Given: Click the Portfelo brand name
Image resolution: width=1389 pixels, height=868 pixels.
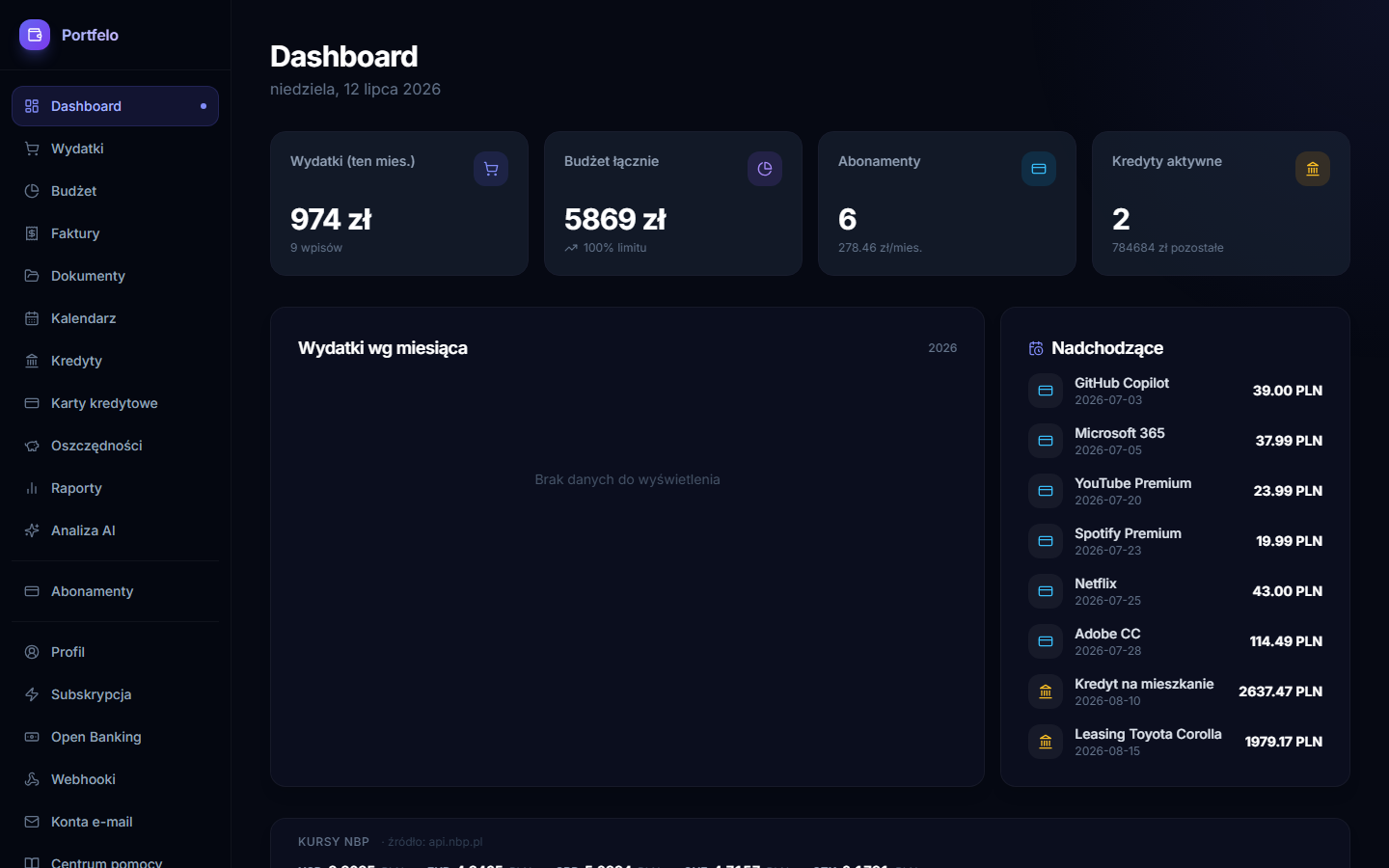Looking at the screenshot, I should [x=90, y=35].
